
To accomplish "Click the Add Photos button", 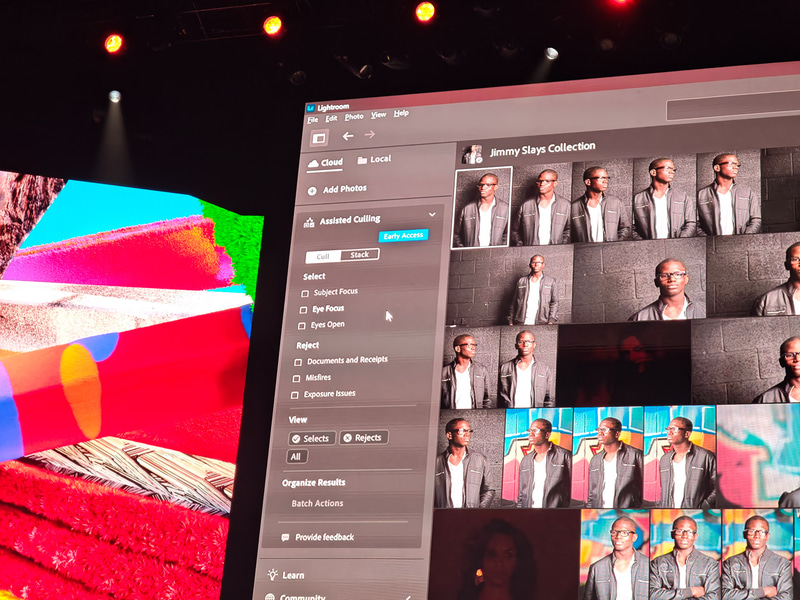I will [337, 189].
